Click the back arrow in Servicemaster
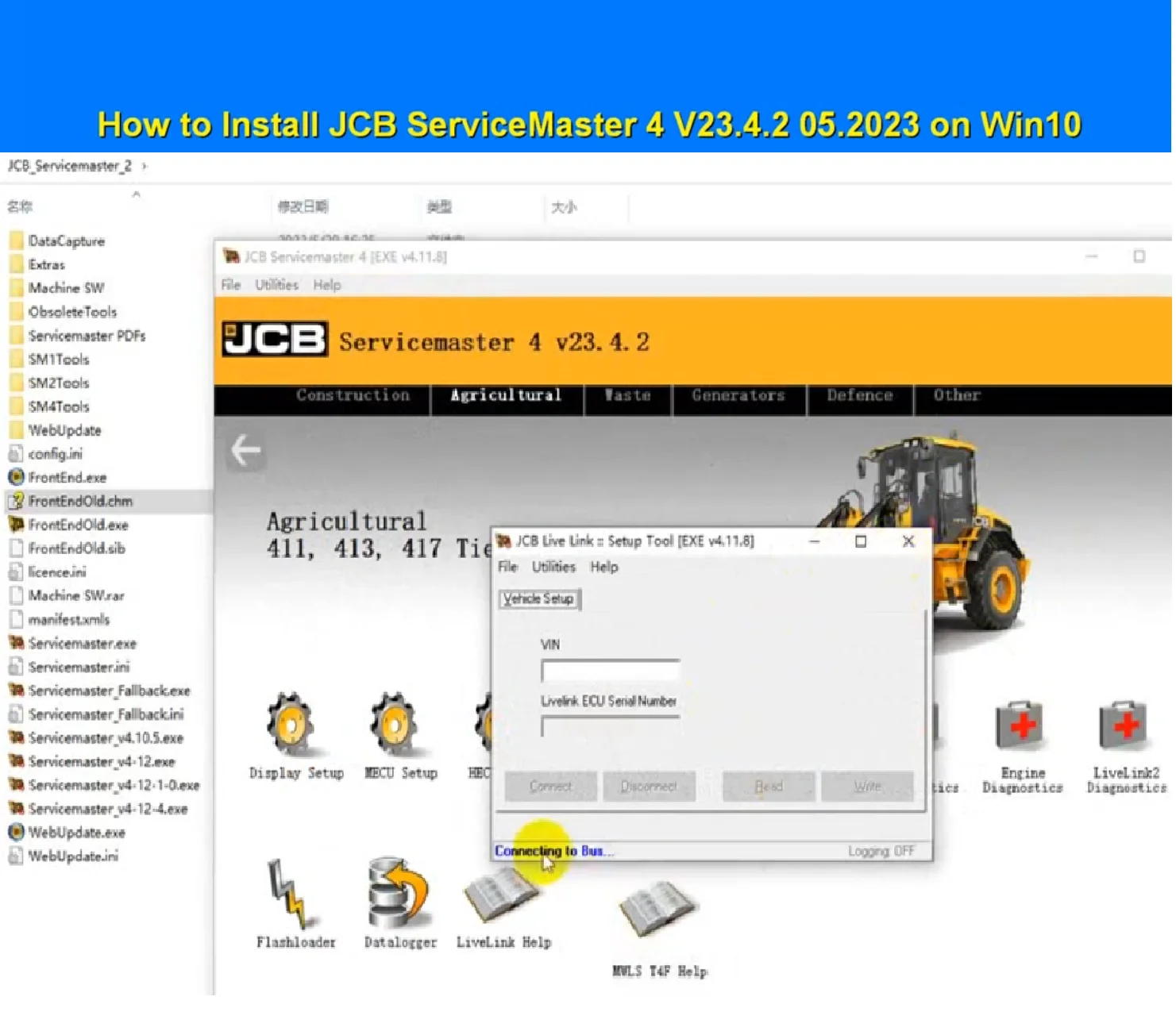This screenshot has width=1176, height=1012. tap(245, 452)
